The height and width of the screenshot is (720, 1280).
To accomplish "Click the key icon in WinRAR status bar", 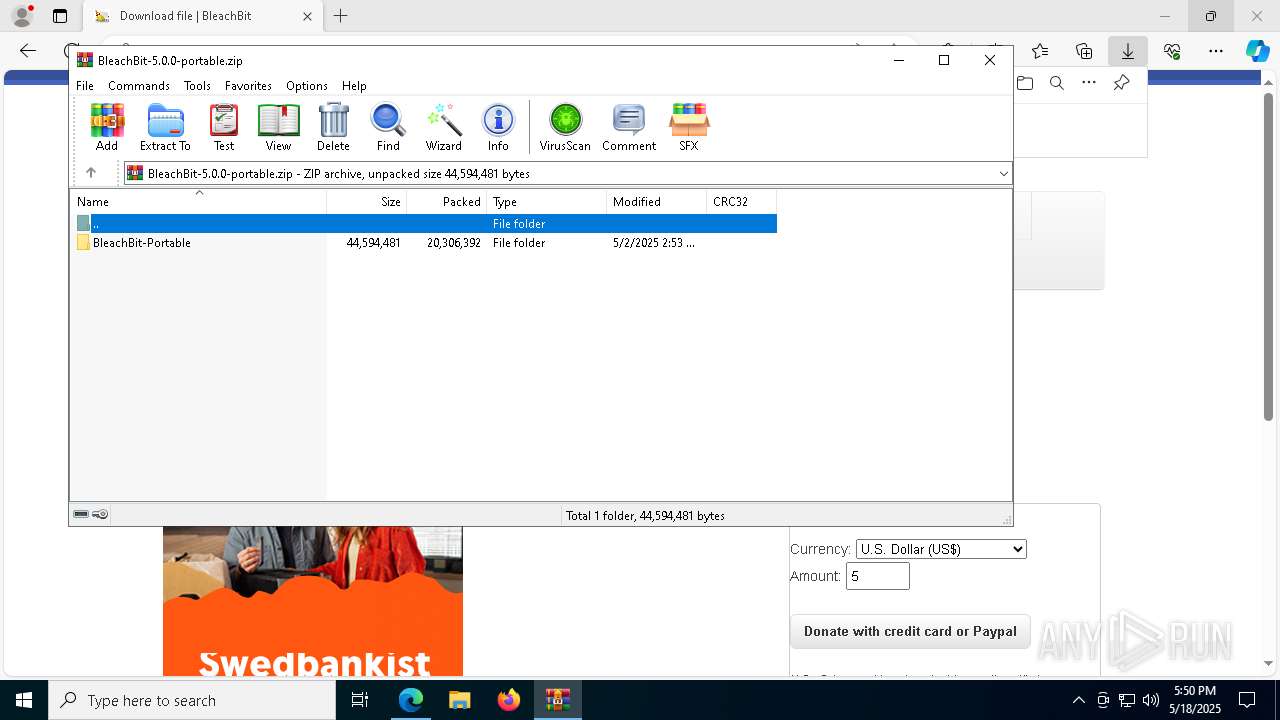I will click(x=100, y=514).
